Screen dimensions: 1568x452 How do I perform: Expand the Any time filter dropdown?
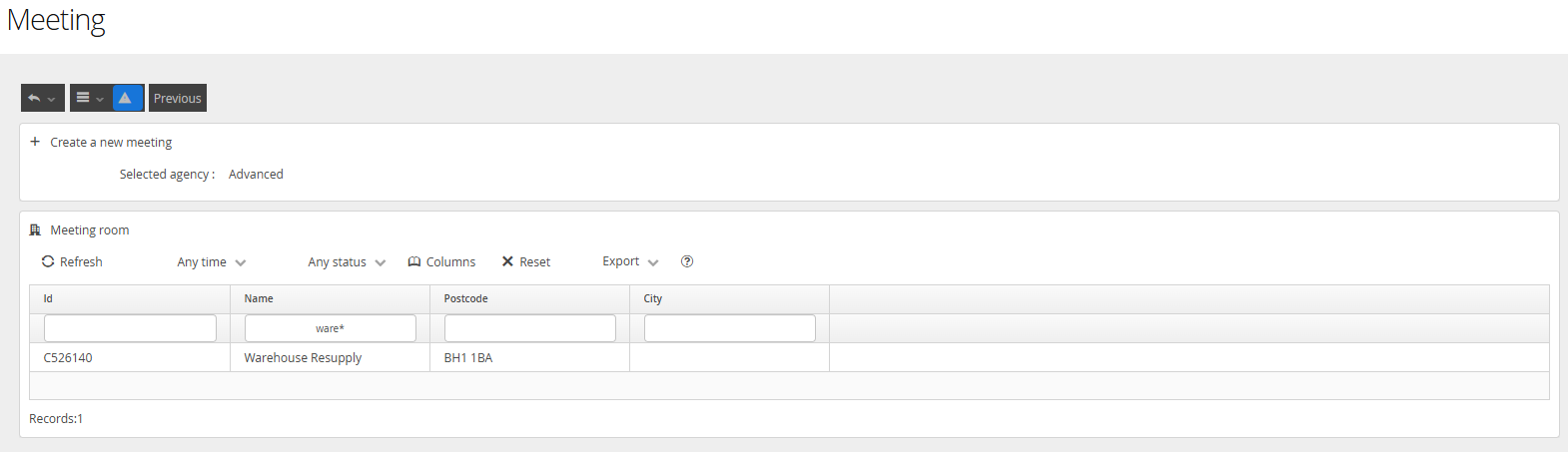211,262
